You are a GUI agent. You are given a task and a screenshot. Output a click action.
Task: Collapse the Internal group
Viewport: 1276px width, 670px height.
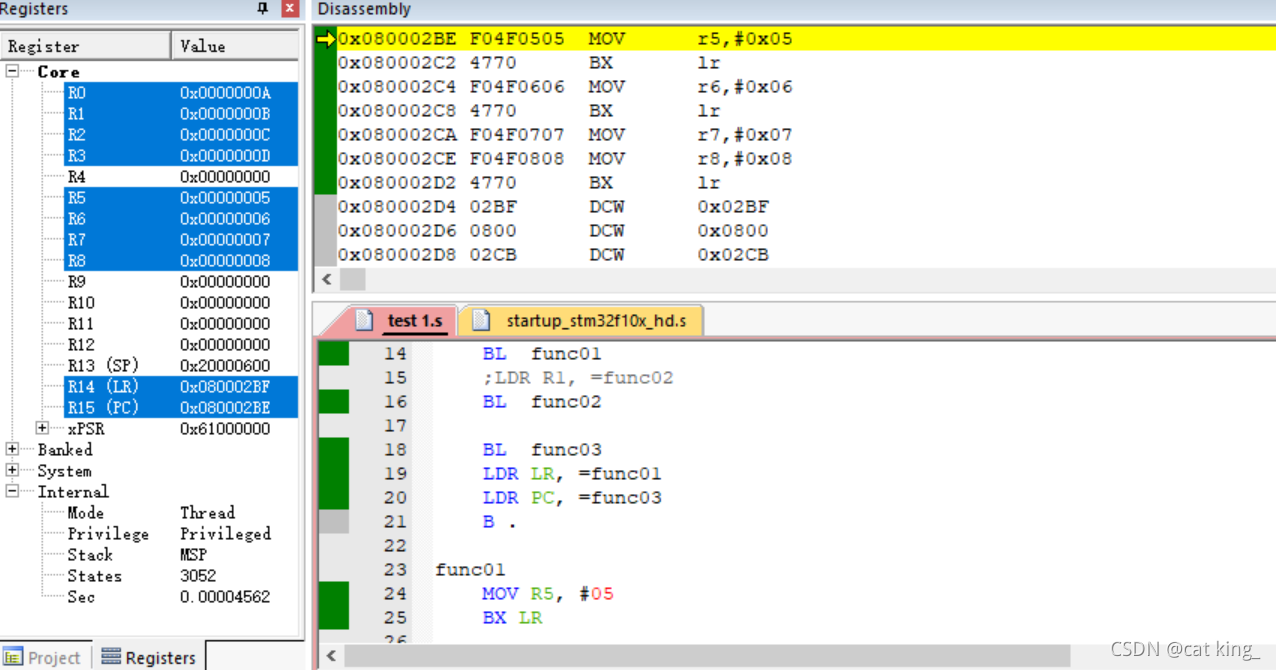pos(12,491)
